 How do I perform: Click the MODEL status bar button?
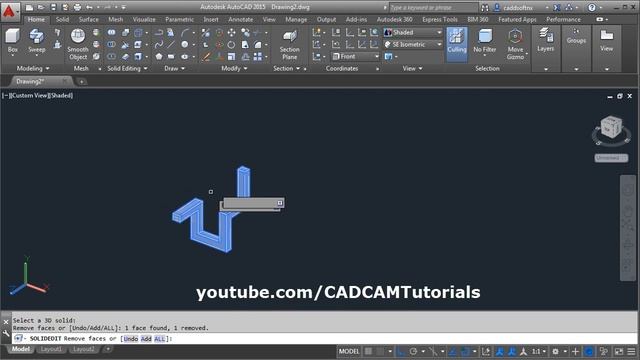click(349, 351)
